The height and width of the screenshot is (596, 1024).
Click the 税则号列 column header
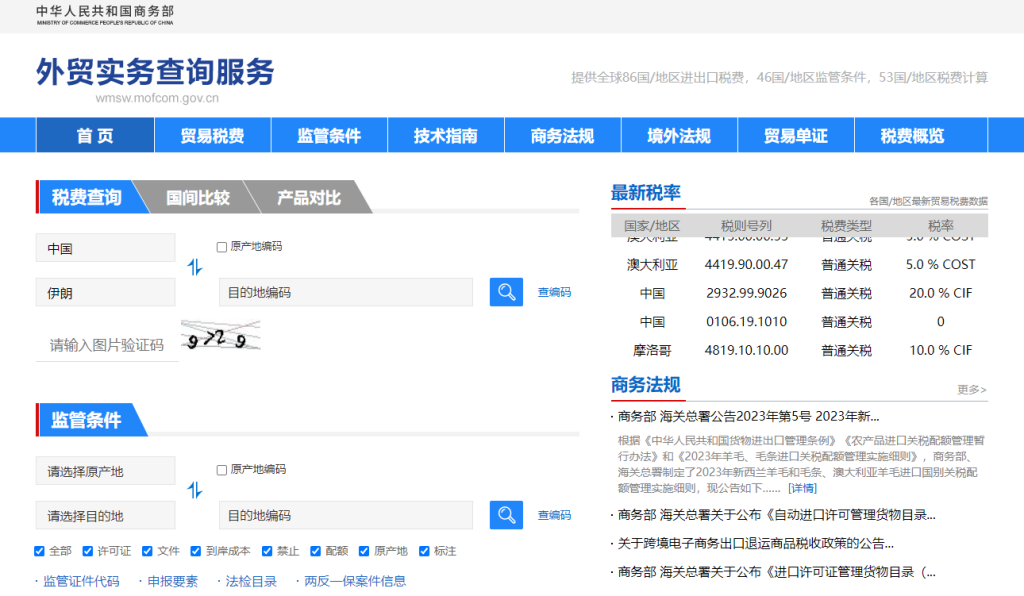tap(746, 226)
